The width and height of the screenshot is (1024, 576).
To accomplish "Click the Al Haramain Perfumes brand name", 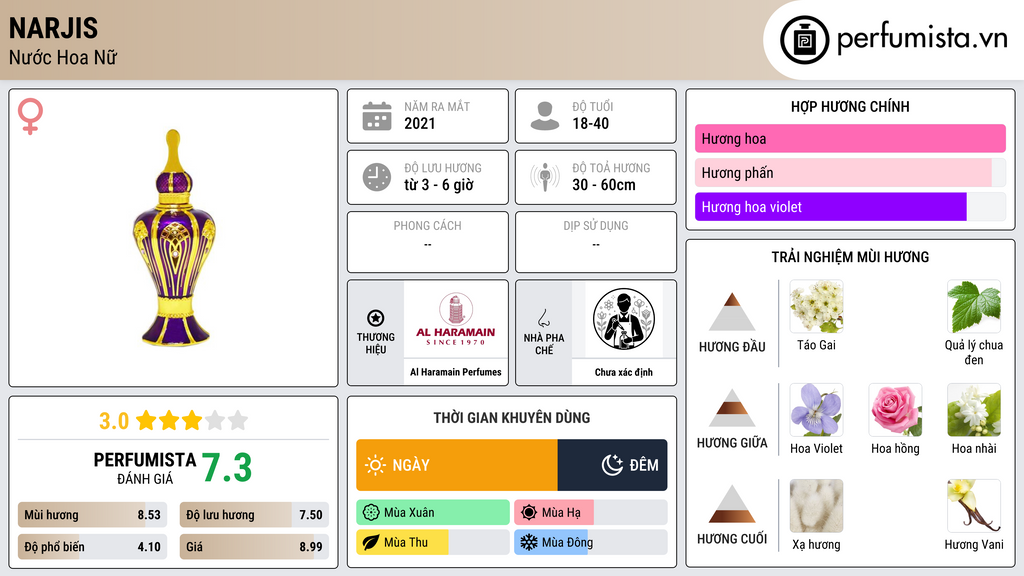I will (x=456, y=372).
